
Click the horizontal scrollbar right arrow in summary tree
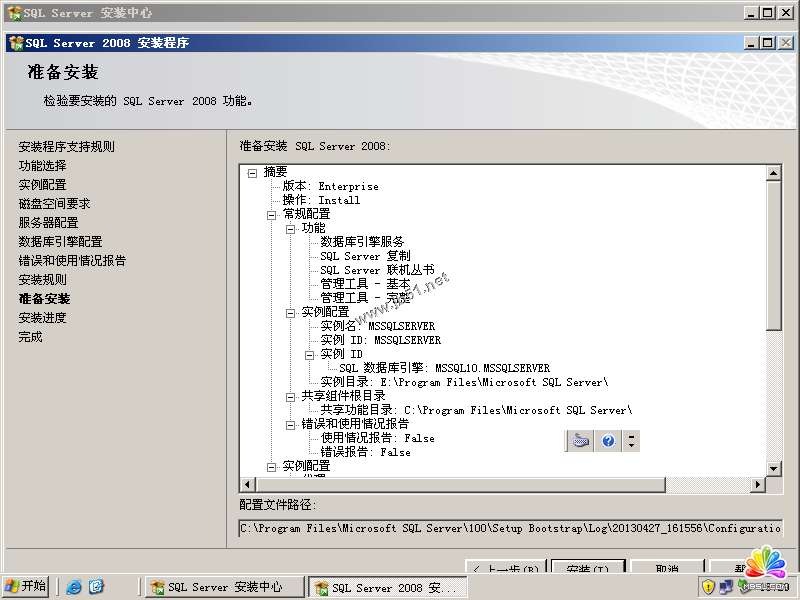pyautogui.click(x=757, y=485)
